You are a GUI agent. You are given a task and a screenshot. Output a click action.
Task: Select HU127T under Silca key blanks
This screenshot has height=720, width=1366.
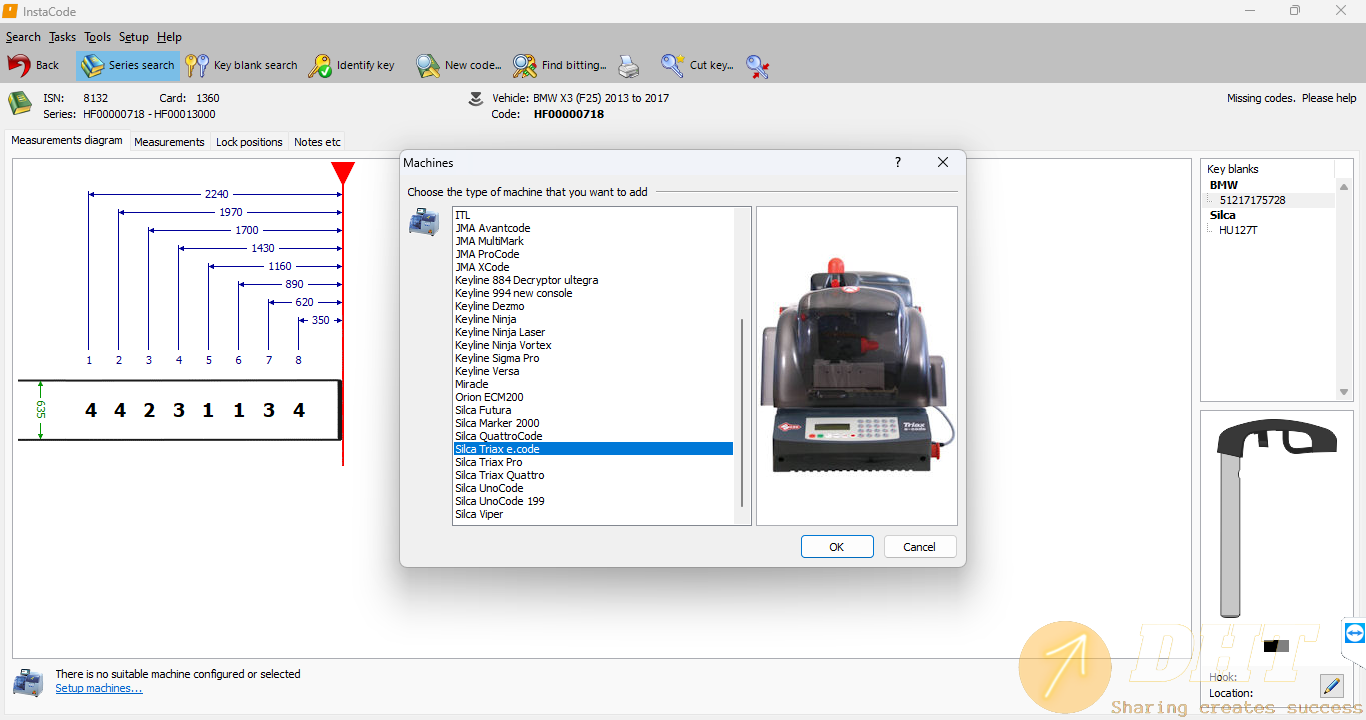(x=1238, y=230)
